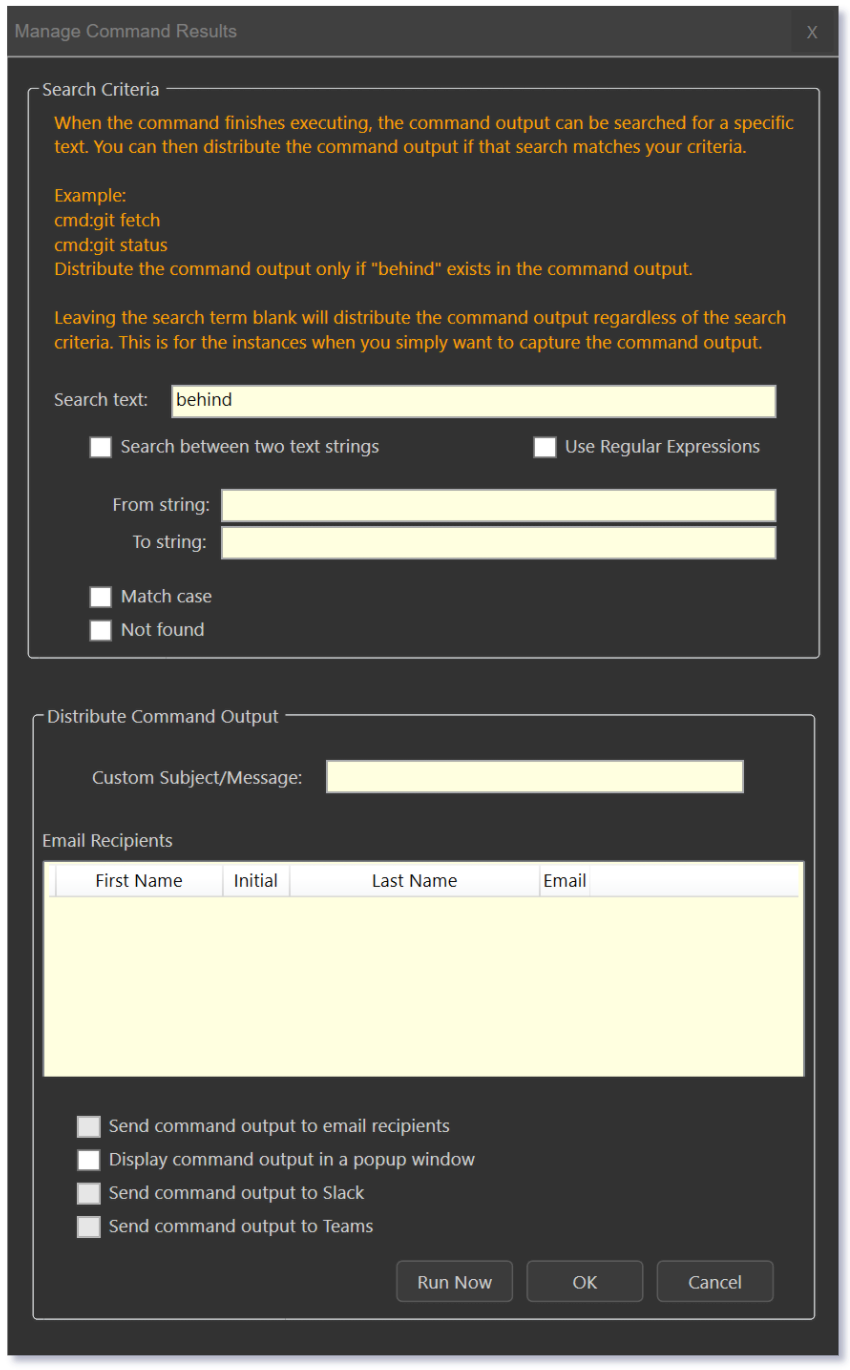The image size is (850, 1370).
Task: Toggle Send command output to Slack
Action: click(x=89, y=1193)
